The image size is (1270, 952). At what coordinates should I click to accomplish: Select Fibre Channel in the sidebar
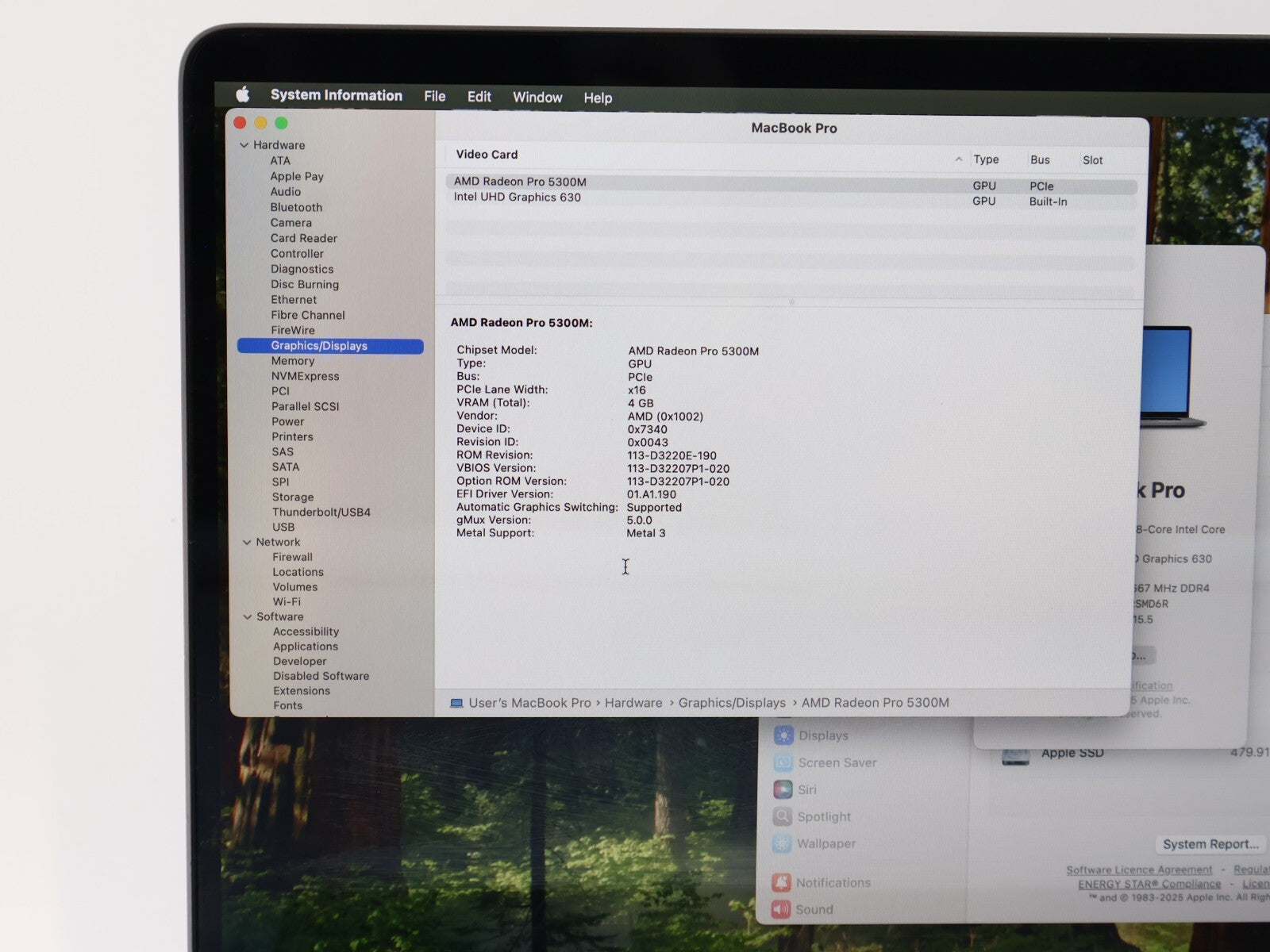[308, 315]
